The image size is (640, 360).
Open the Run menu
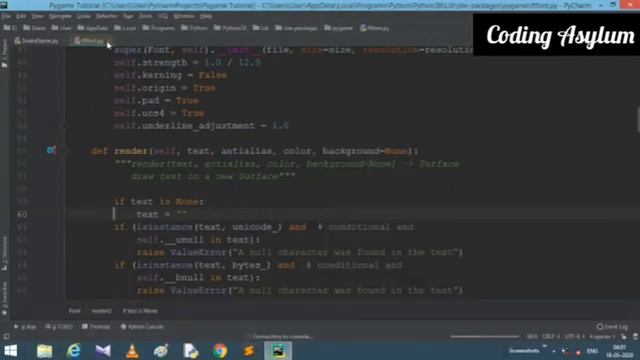tap(128, 16)
